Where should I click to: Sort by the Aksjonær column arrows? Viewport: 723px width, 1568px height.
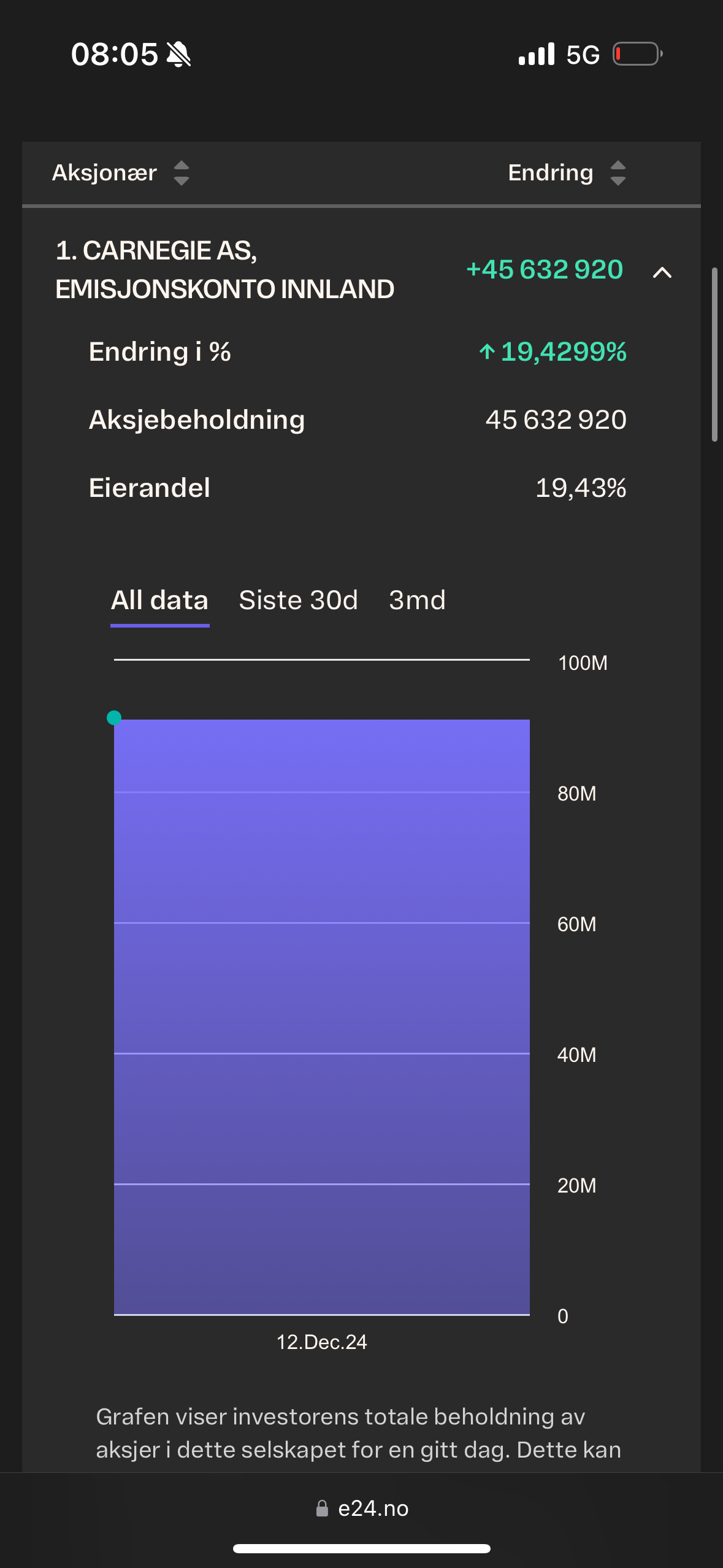[x=182, y=173]
